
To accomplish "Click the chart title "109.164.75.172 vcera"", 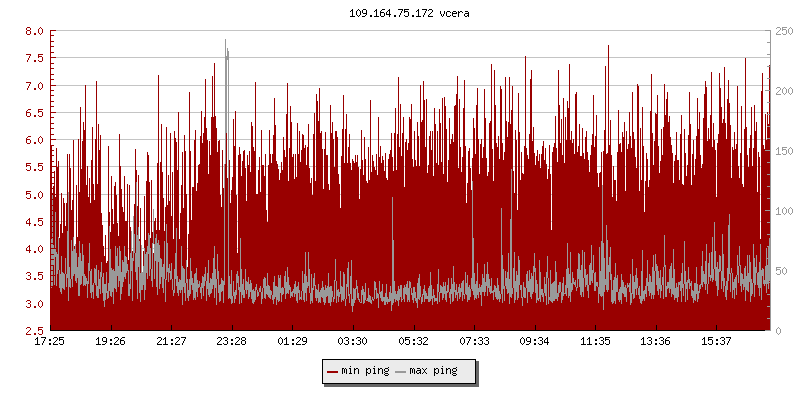I will (399, 13).
